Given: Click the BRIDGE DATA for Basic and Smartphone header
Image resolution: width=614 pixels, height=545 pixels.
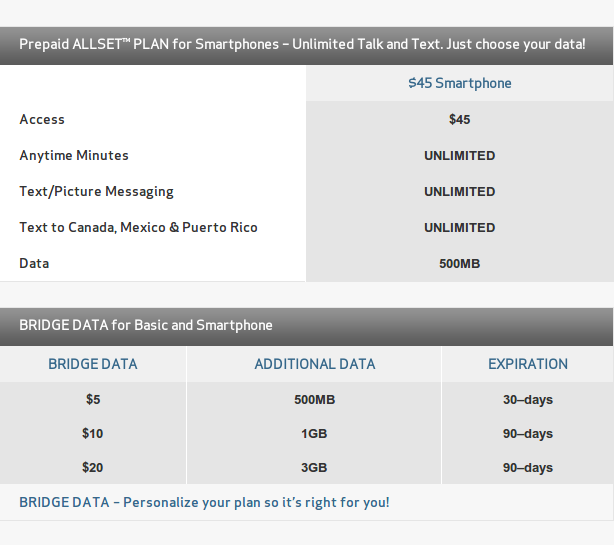Looking at the screenshot, I should 306,327.
